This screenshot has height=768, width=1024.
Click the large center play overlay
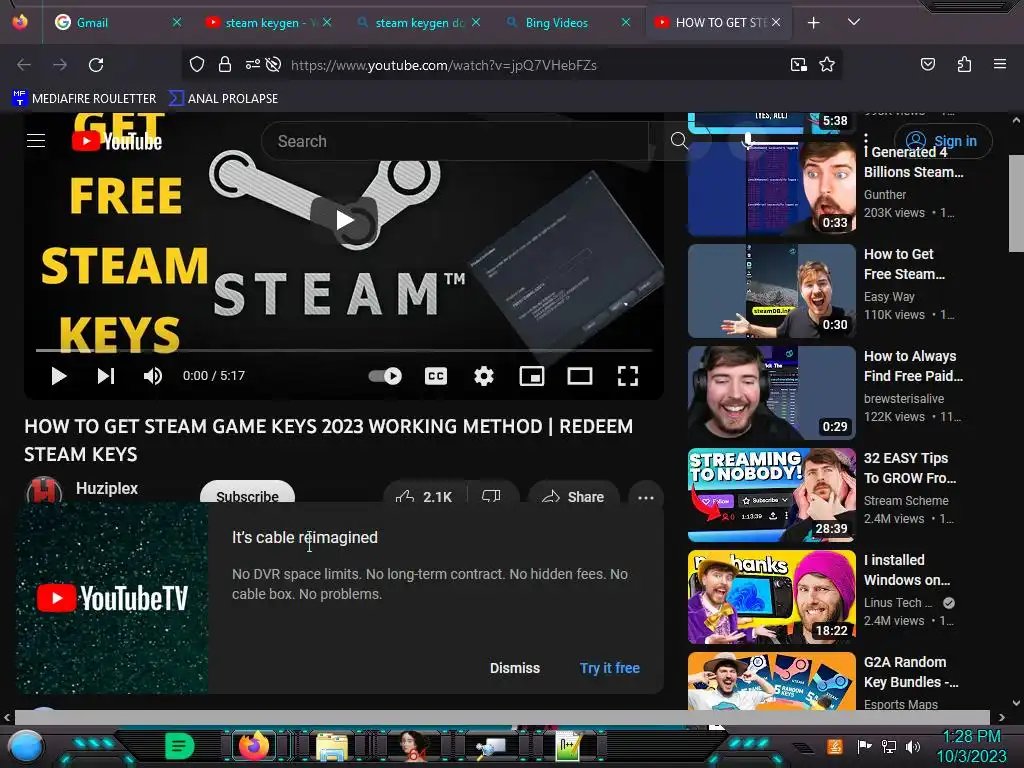344,220
